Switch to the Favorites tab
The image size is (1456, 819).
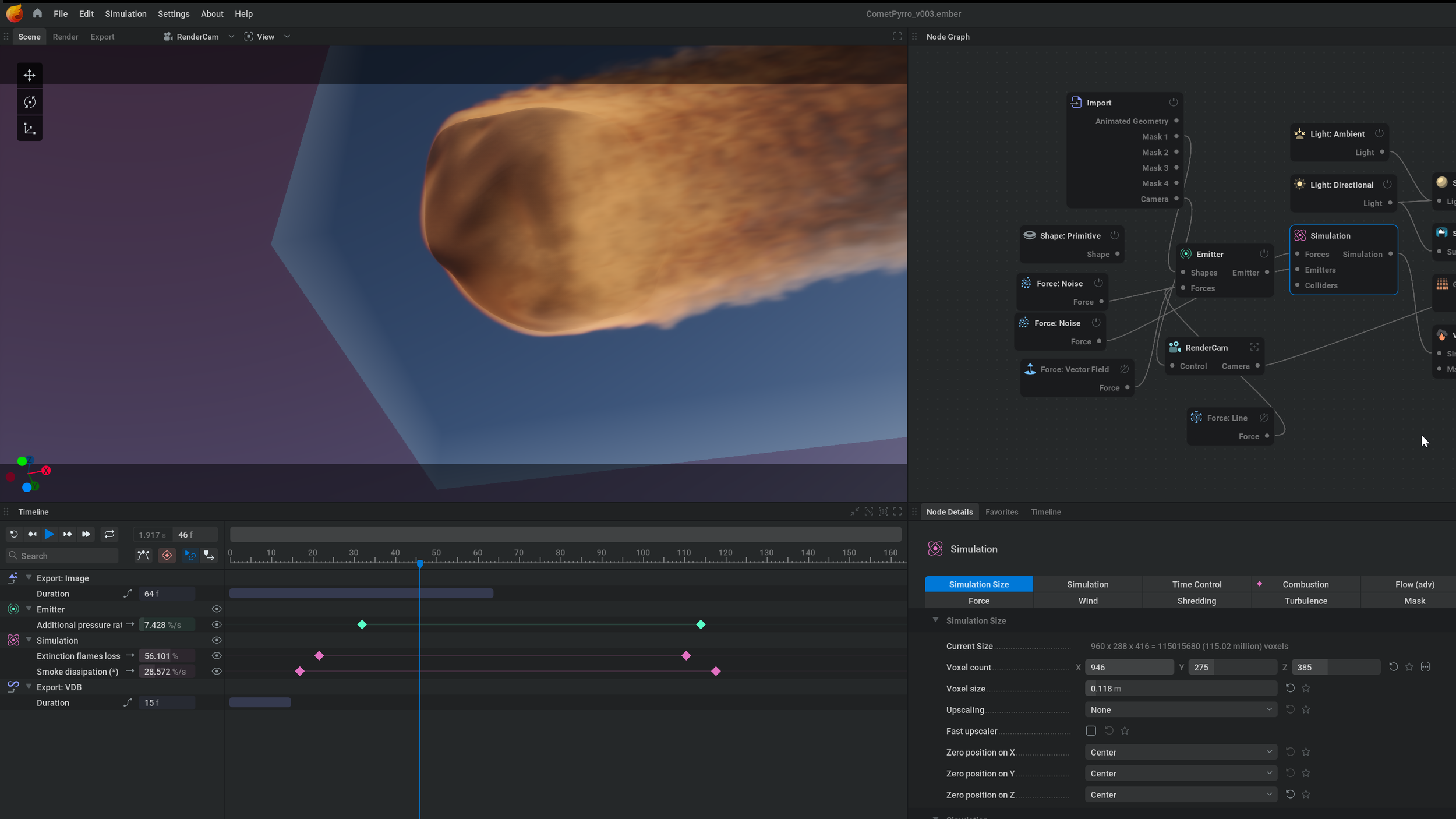(x=1002, y=511)
